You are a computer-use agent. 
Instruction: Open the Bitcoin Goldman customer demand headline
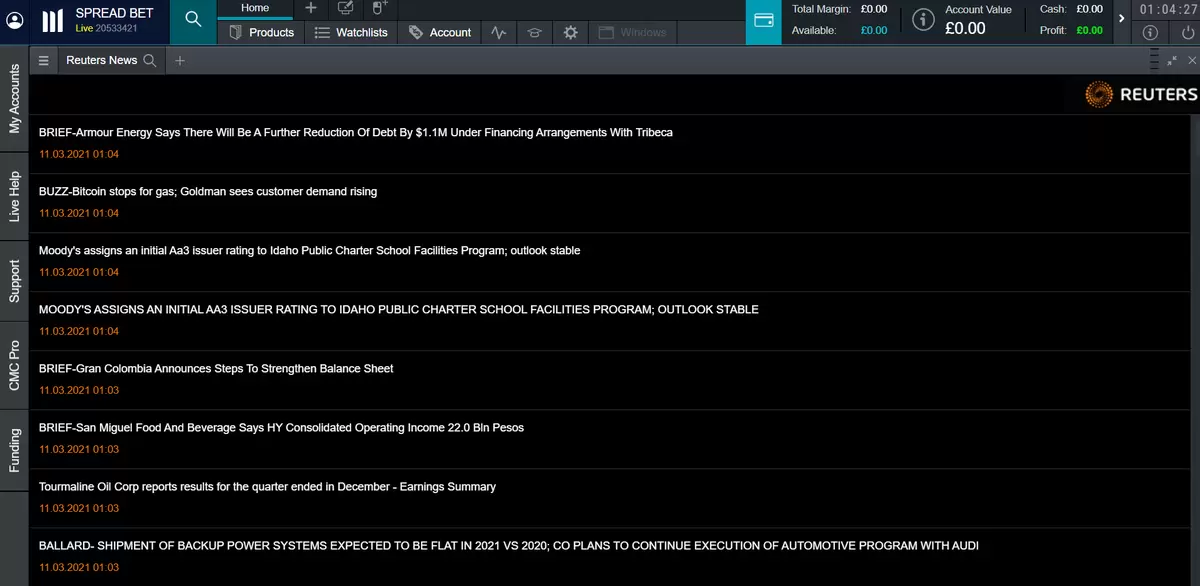[207, 191]
